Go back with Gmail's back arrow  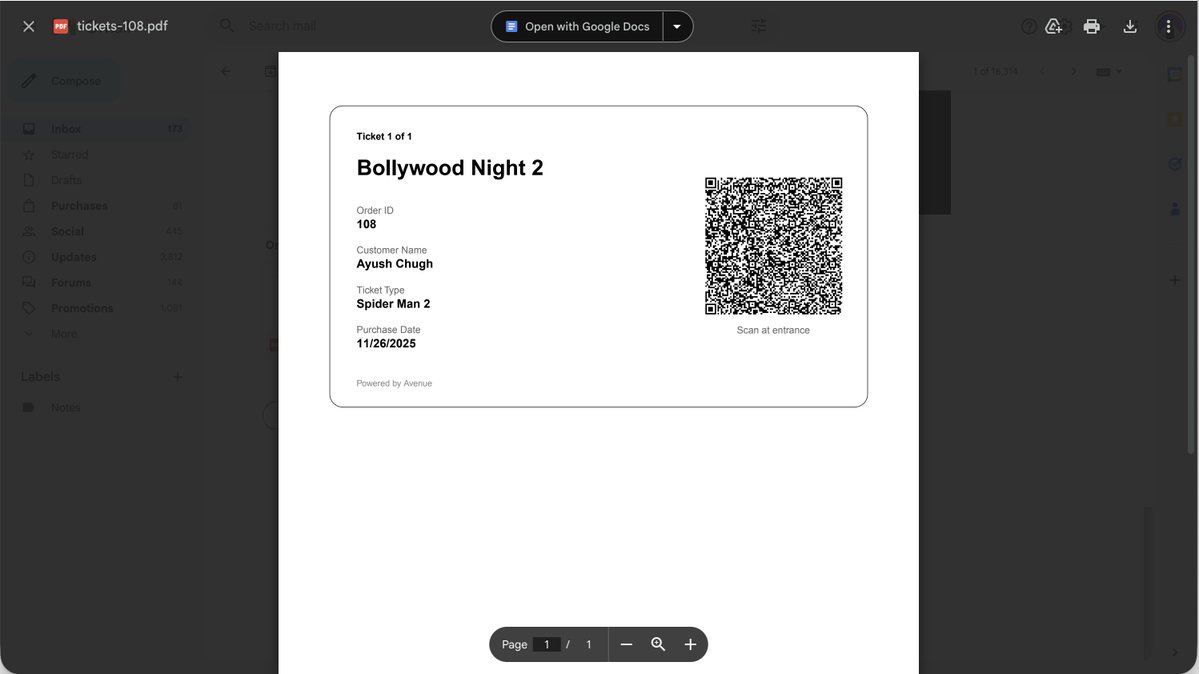click(226, 72)
